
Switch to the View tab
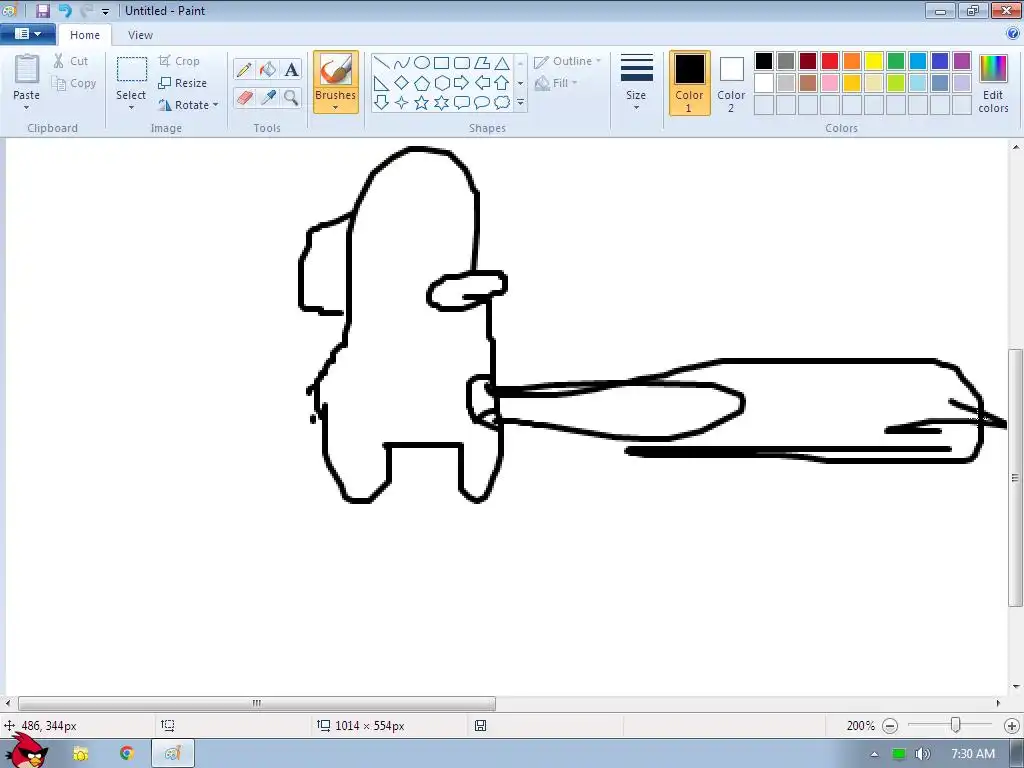click(140, 35)
